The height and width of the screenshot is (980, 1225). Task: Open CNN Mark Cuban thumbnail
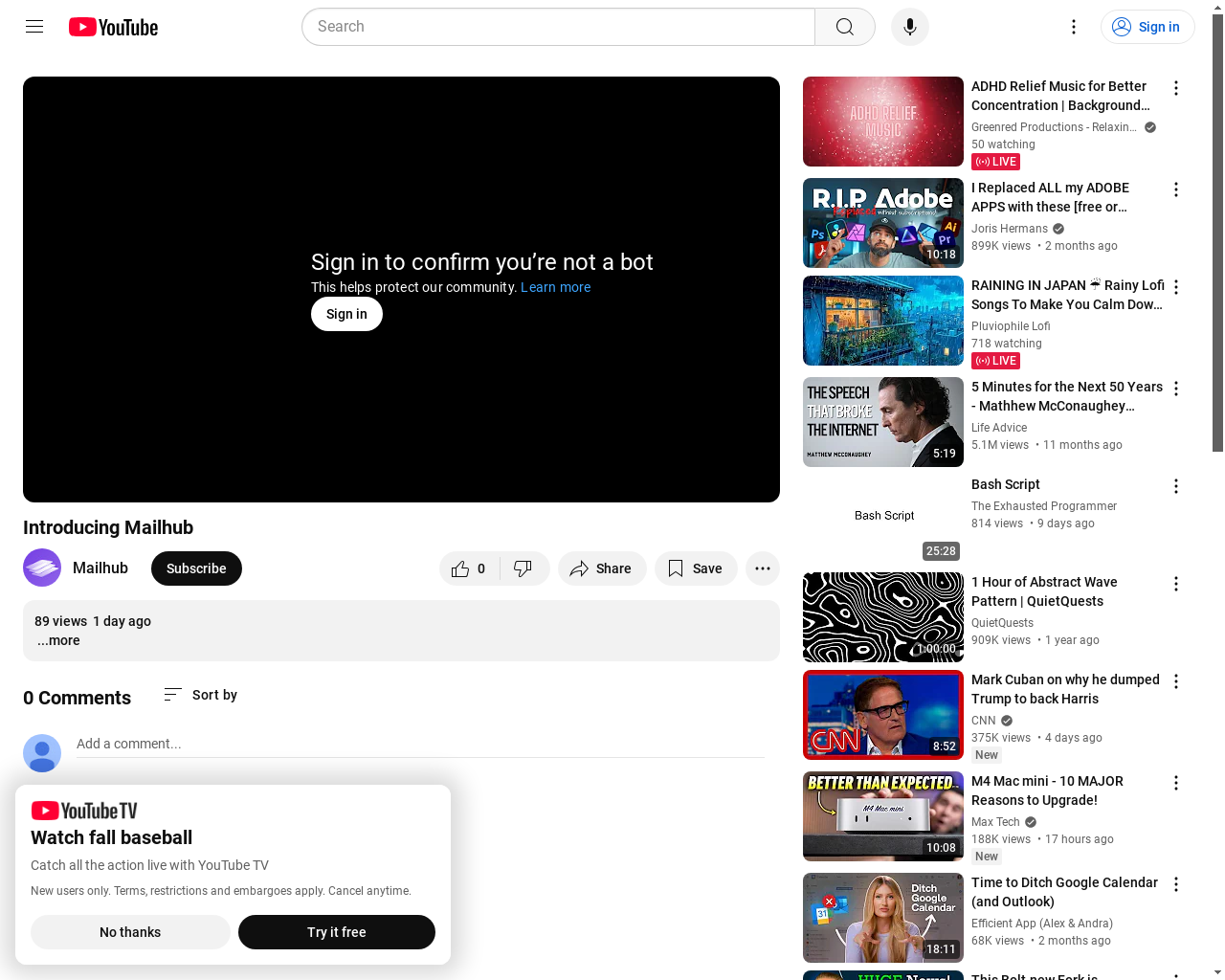883,715
